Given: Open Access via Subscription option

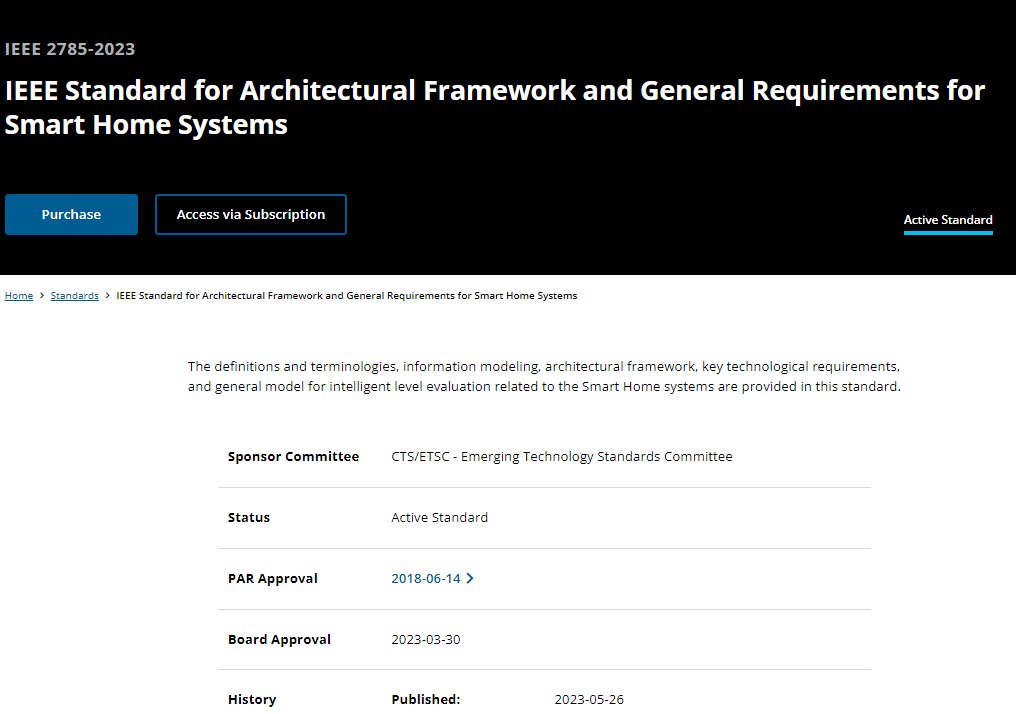Looking at the screenshot, I should [x=251, y=214].
